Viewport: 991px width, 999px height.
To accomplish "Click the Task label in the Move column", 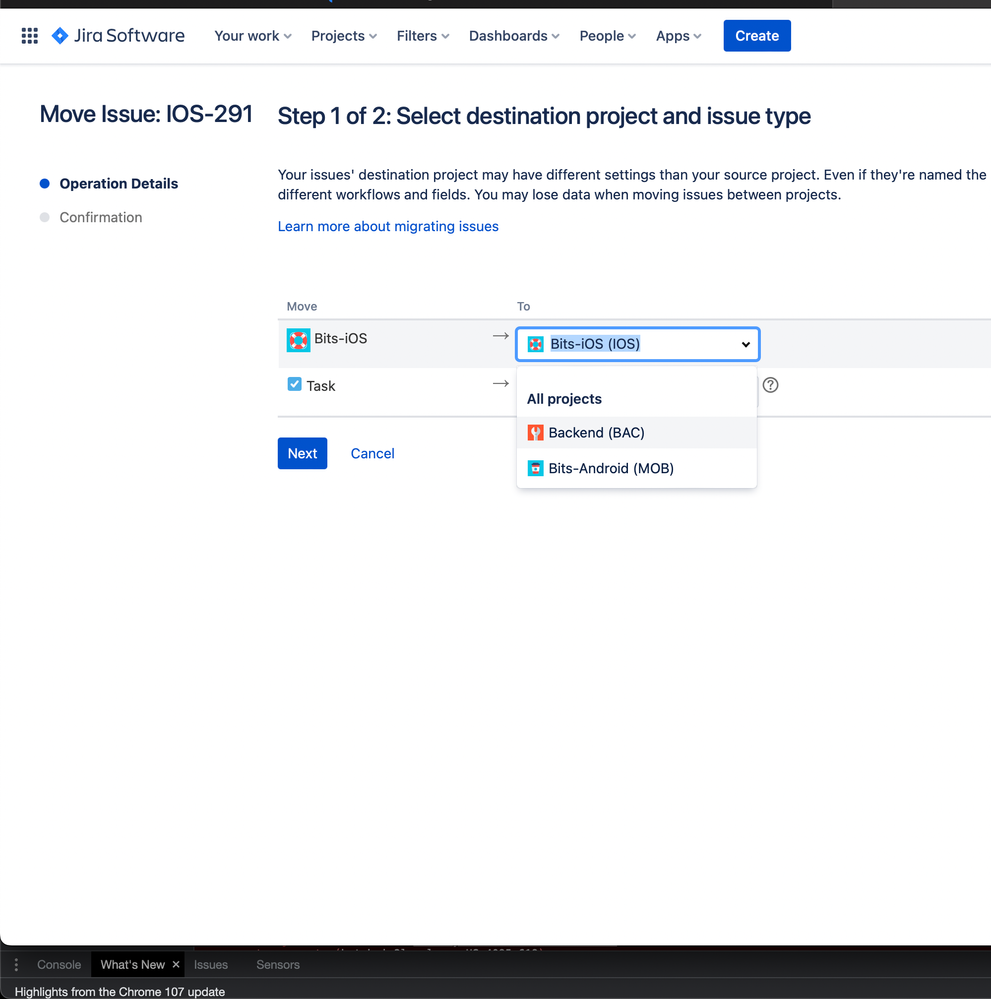I will tap(321, 386).
